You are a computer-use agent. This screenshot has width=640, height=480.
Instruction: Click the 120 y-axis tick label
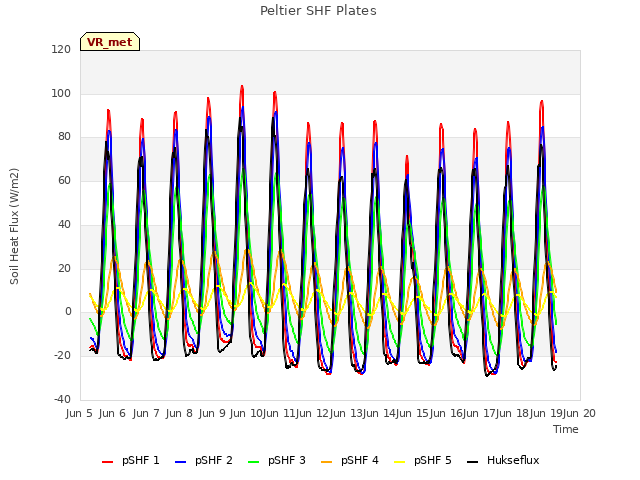(61, 49)
